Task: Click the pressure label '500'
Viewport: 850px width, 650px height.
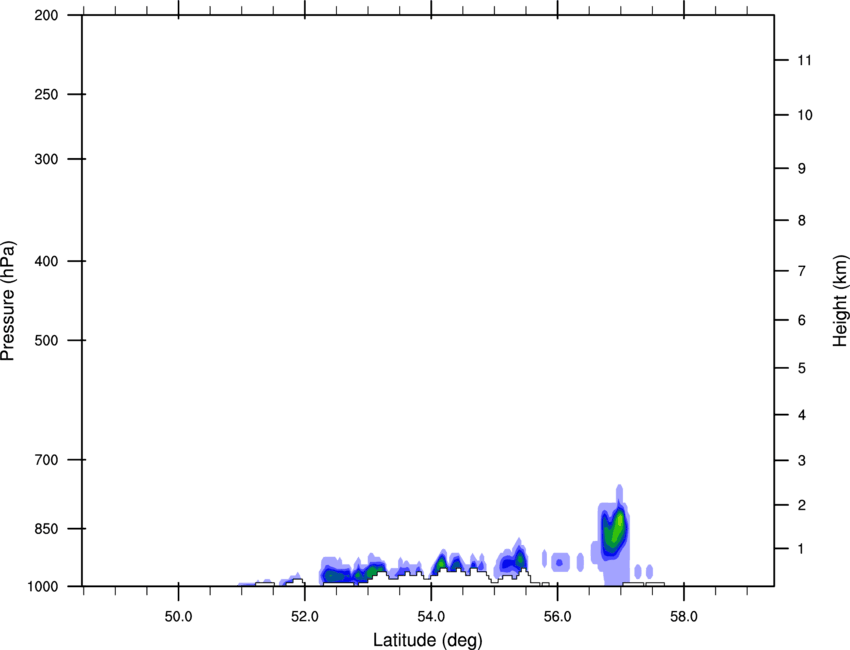Action: (46, 340)
